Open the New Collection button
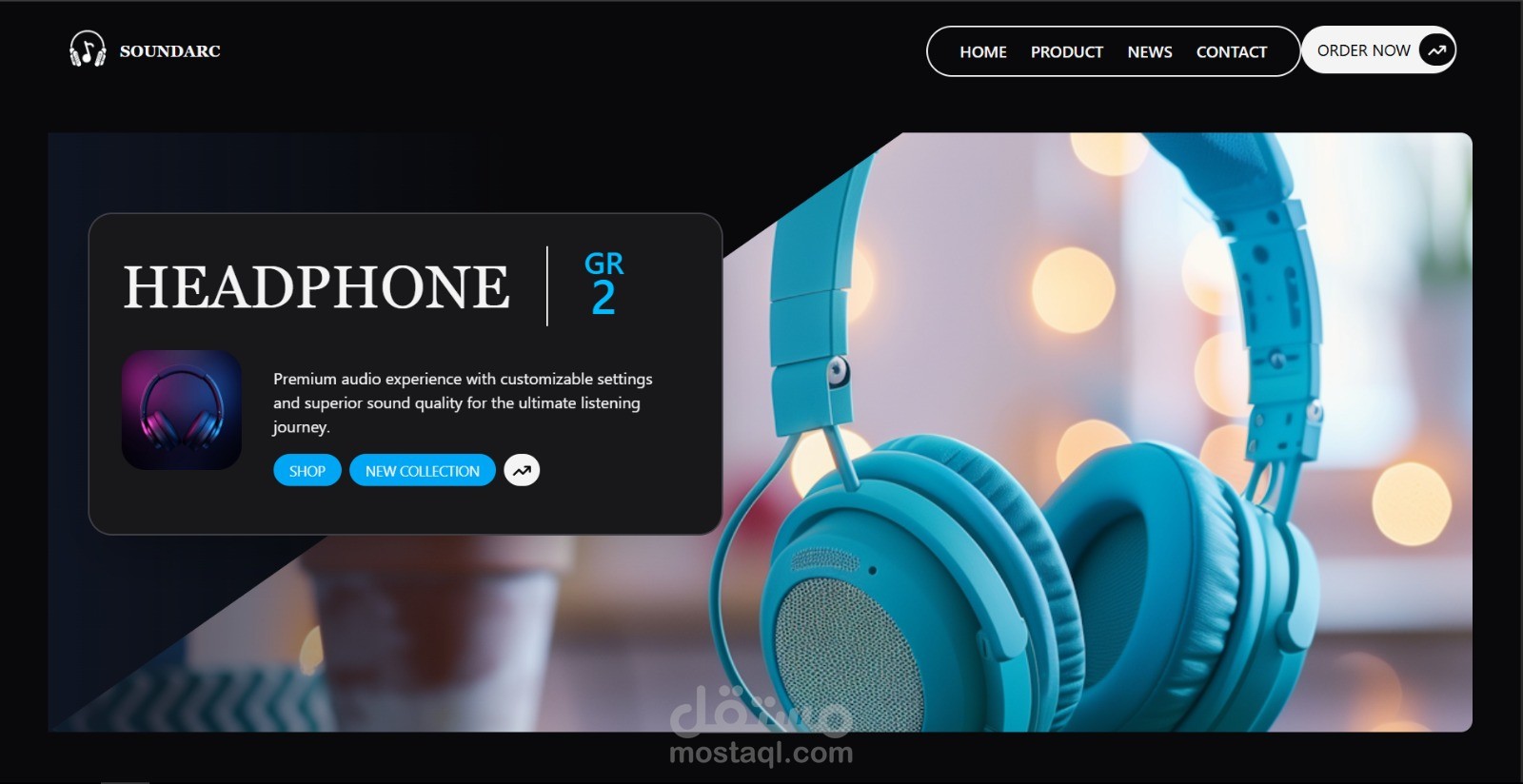This screenshot has width=1523, height=784. pos(423,471)
